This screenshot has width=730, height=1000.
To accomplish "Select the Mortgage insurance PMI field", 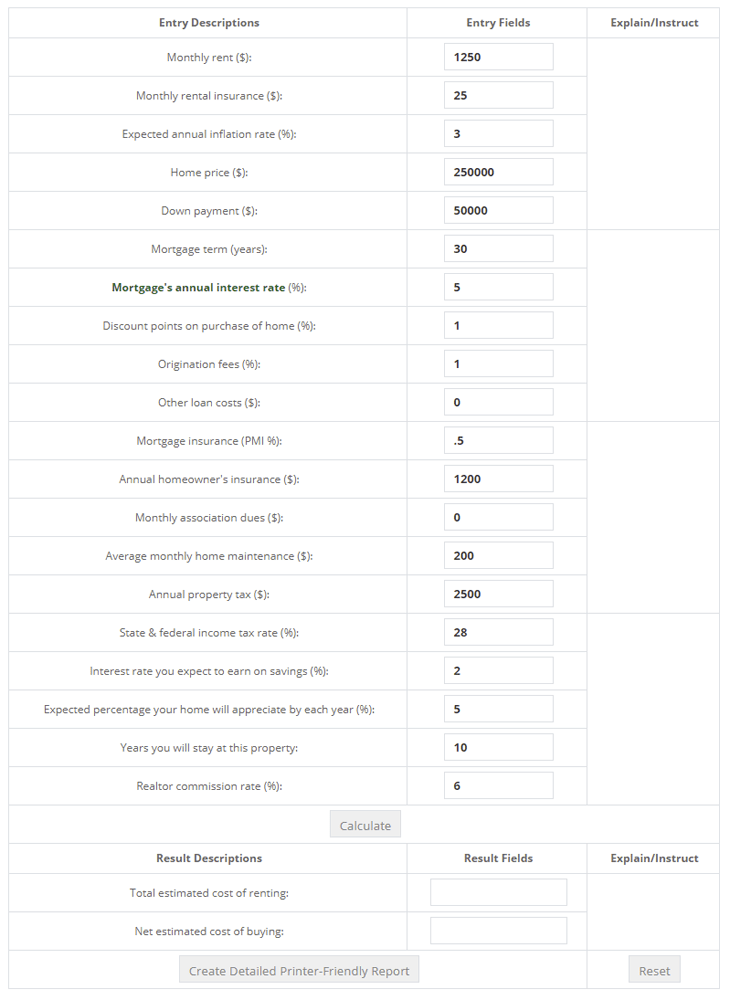I will pos(498,439).
